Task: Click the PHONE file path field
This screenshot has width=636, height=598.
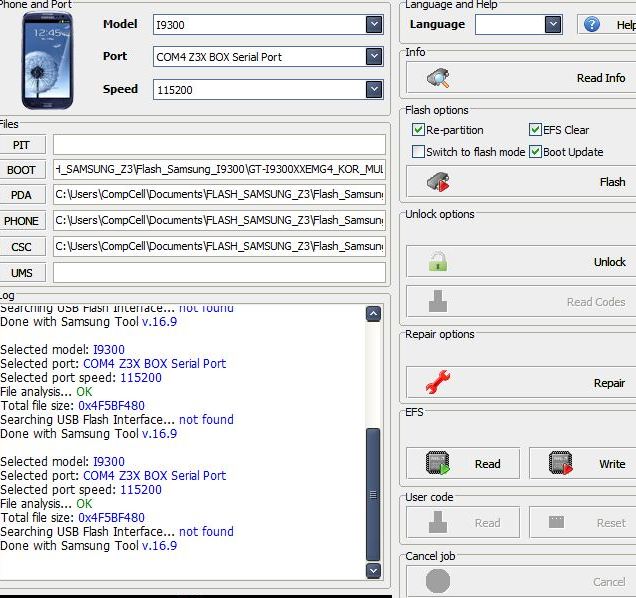Action: 219,221
